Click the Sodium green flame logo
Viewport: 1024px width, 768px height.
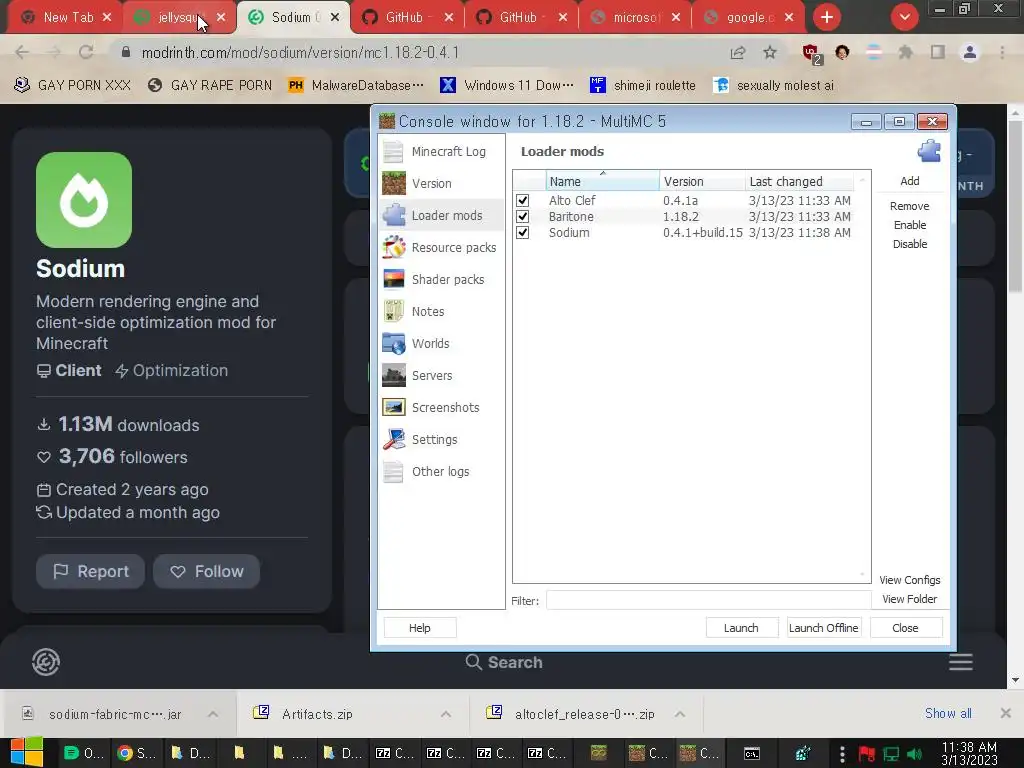84,200
